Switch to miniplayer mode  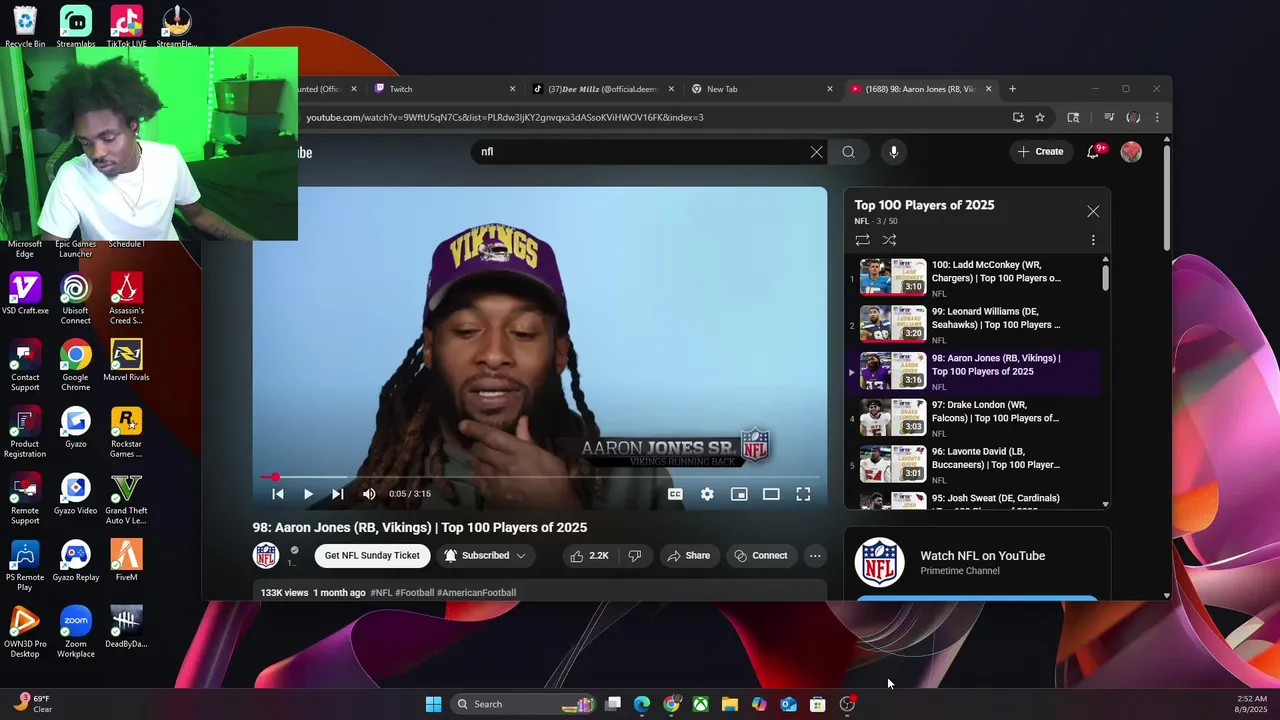coord(739,494)
